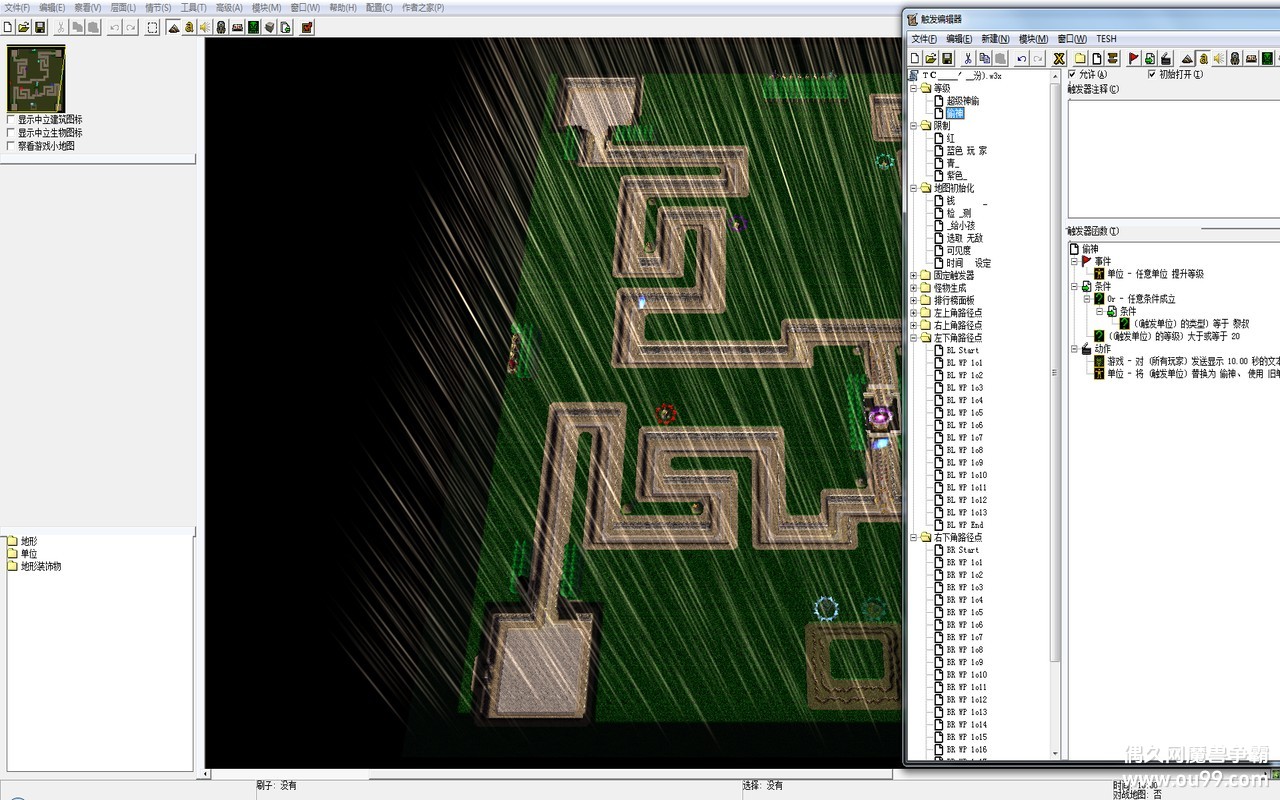
Task: Click the test map icon in main toolbar
Action: pos(307,28)
